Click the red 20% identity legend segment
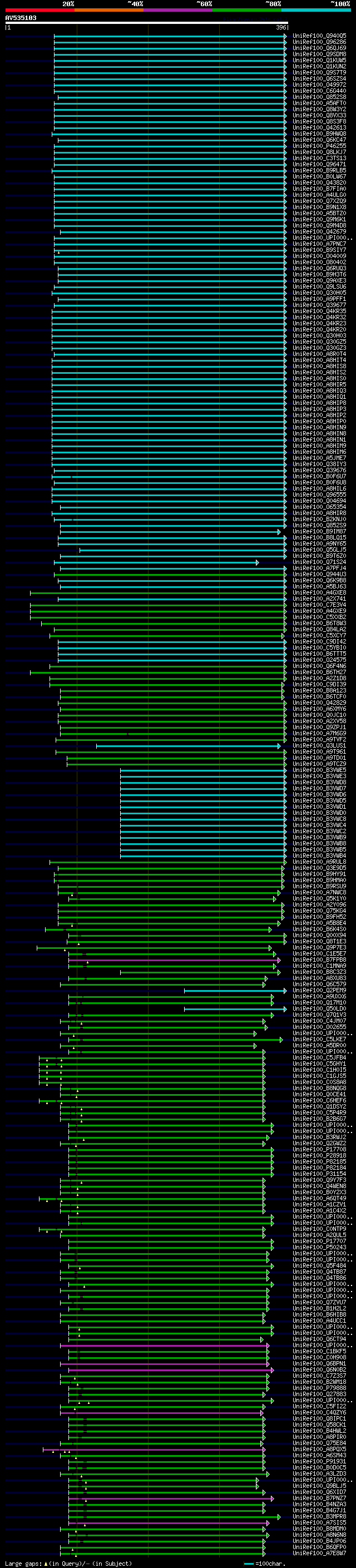 (x=39, y=10)
